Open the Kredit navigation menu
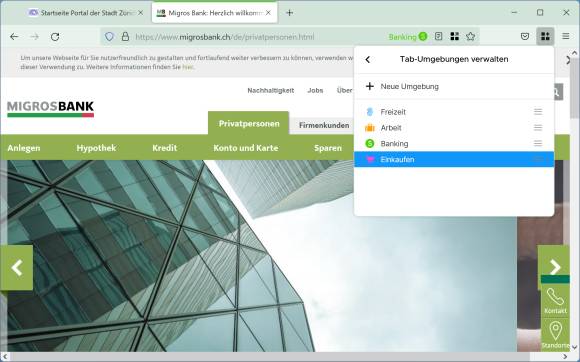This screenshot has width=580, height=362. [165, 148]
